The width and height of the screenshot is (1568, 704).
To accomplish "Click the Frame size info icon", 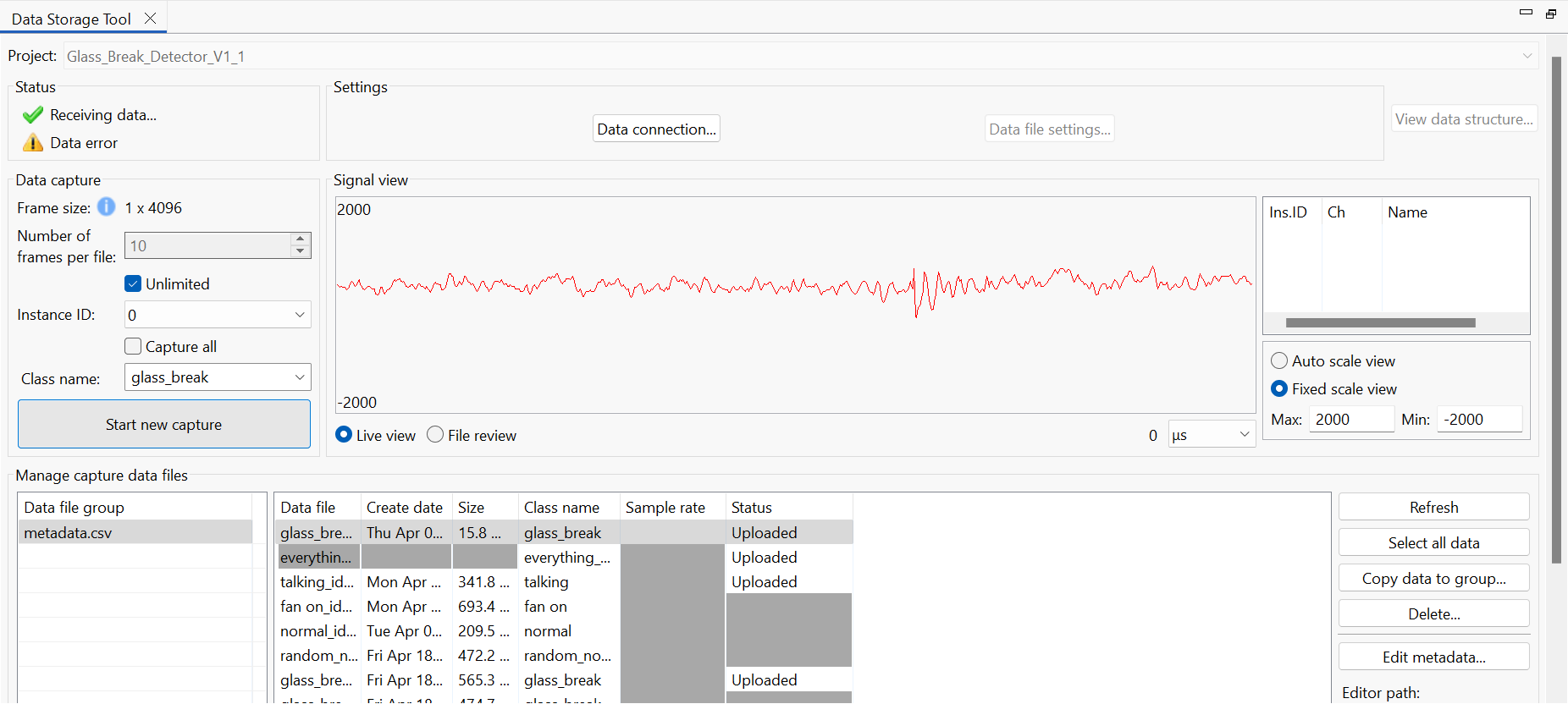I will [106, 207].
